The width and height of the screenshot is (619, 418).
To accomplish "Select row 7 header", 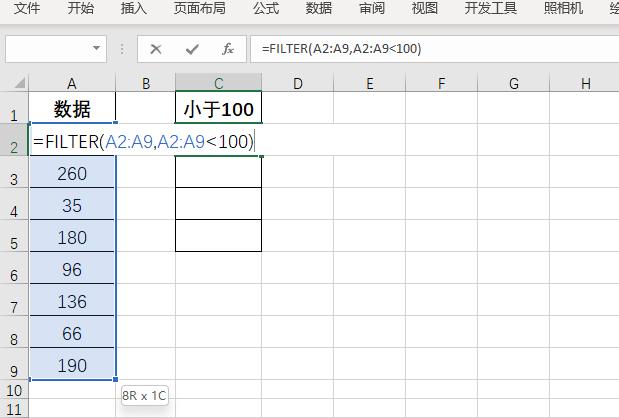I will (x=14, y=300).
